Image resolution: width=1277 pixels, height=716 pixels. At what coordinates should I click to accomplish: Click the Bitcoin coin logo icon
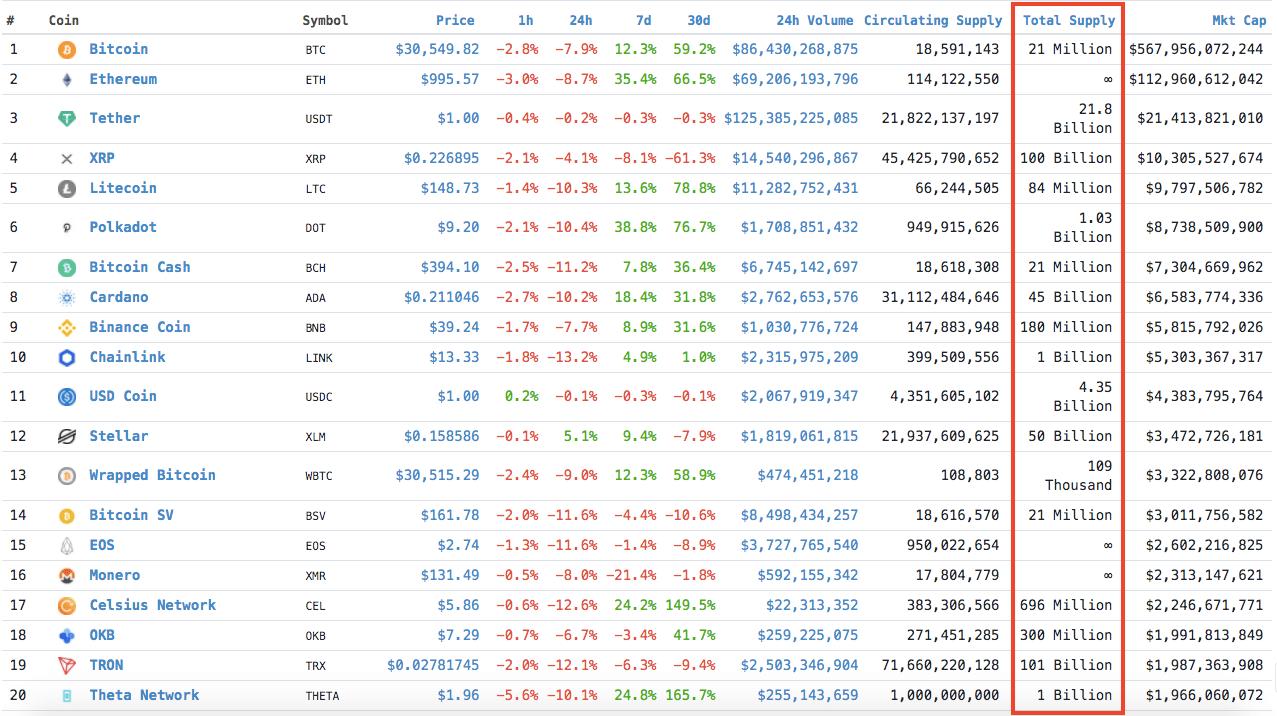67,49
